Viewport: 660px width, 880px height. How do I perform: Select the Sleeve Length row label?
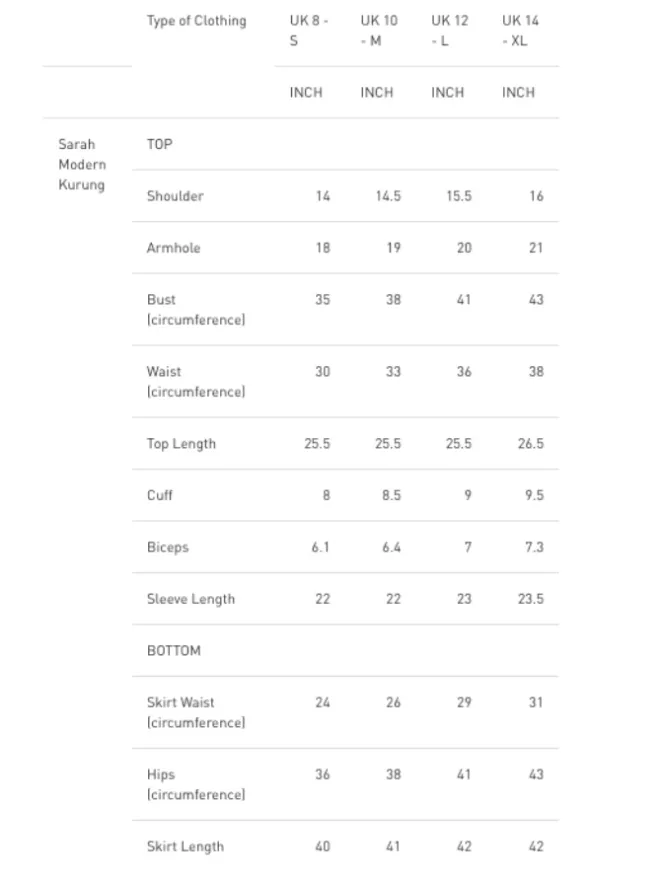tap(191, 599)
